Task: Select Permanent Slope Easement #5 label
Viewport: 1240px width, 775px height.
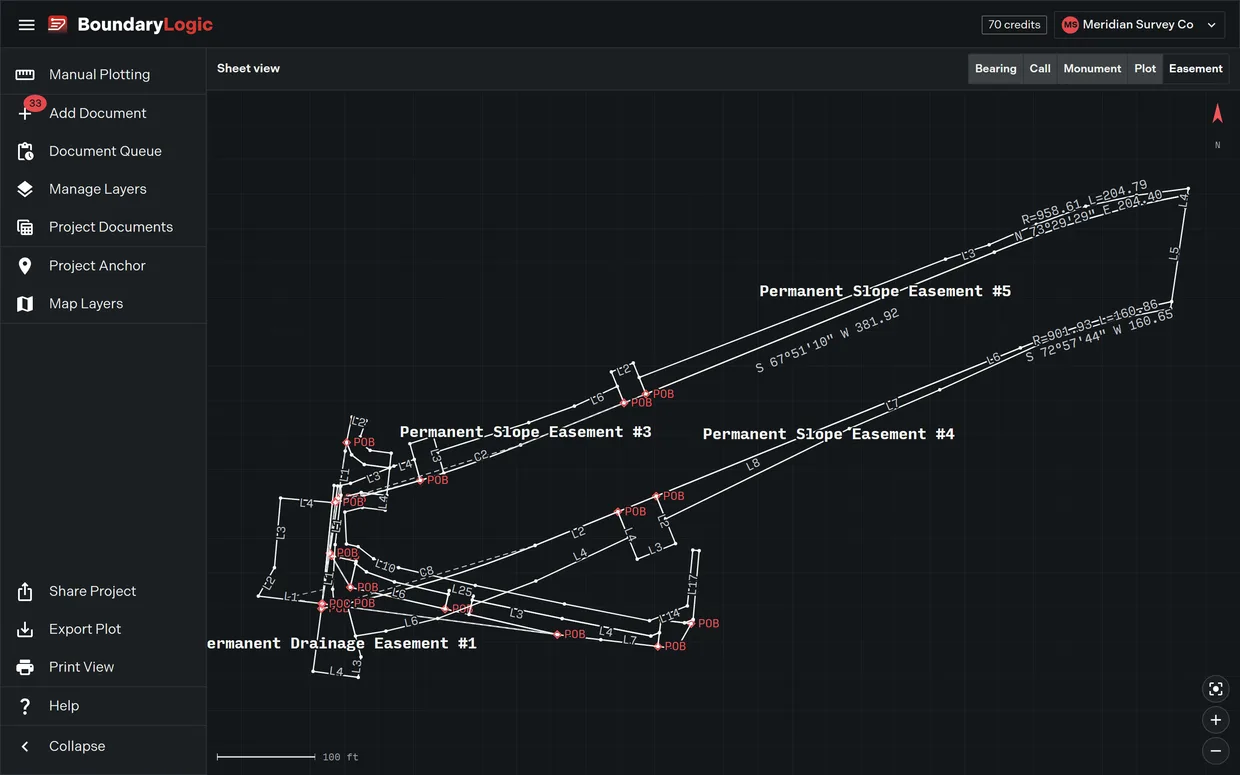Action: pyautogui.click(x=885, y=291)
